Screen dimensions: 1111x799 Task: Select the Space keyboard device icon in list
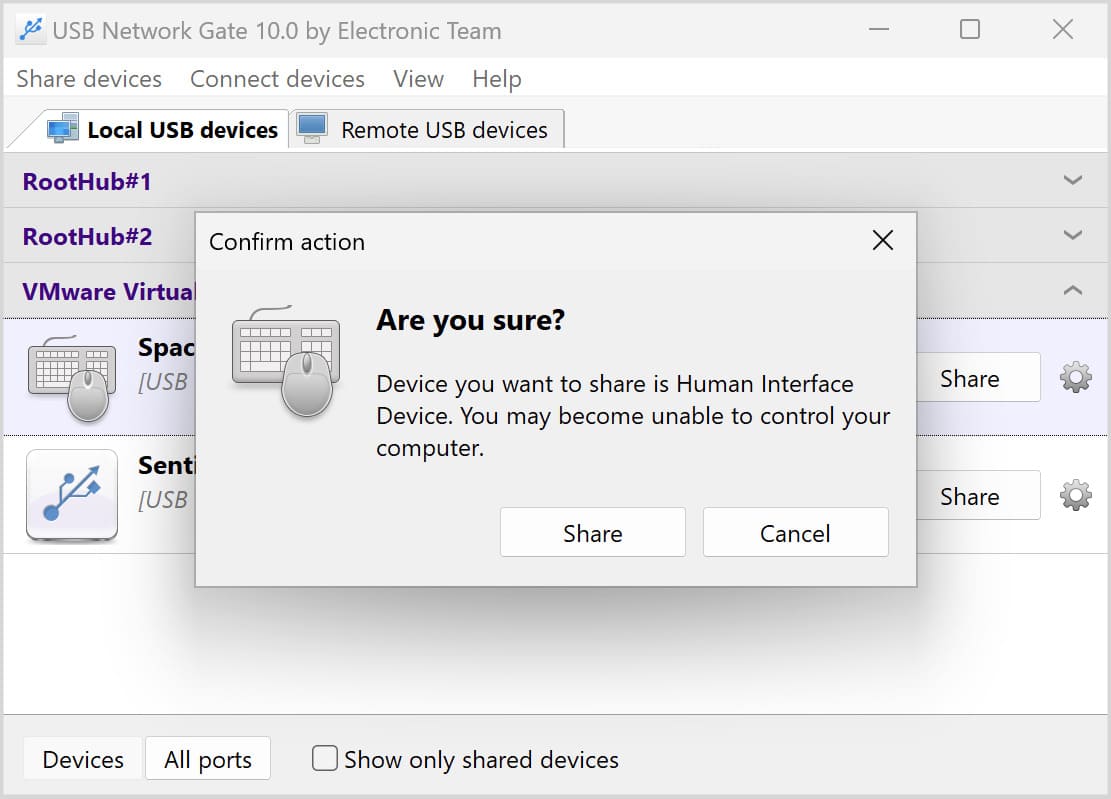pyautogui.click(x=70, y=376)
